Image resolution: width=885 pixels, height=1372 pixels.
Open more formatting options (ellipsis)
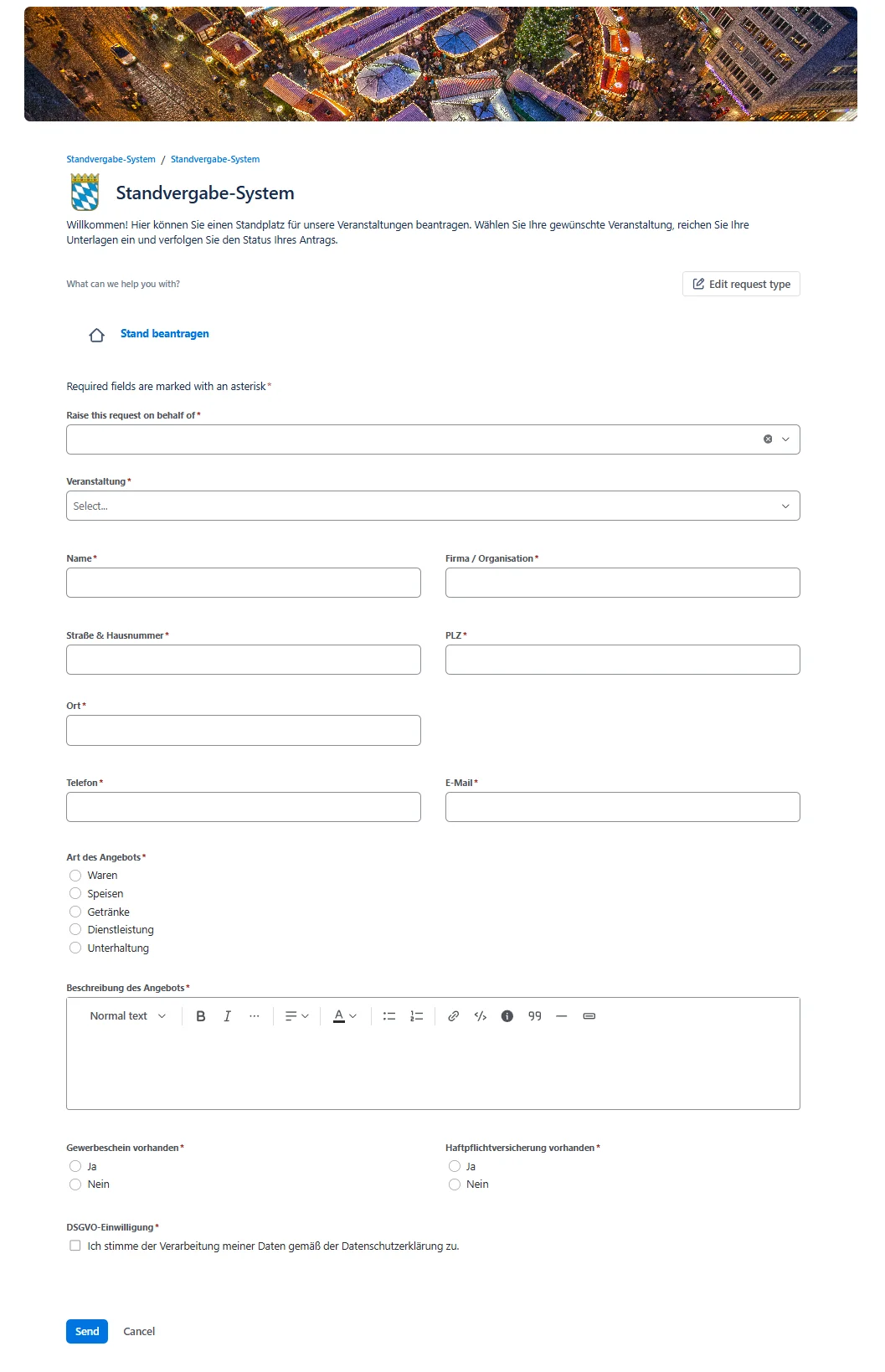tap(255, 1016)
